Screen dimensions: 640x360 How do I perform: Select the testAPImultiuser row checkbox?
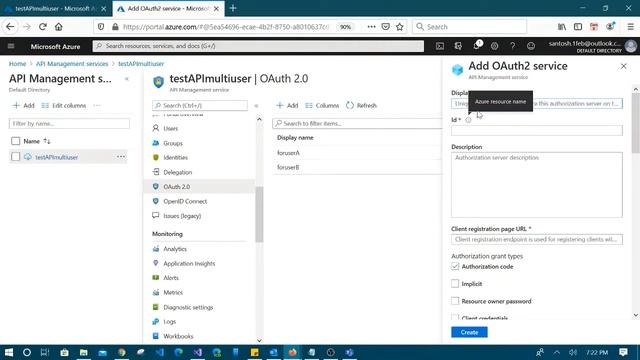click(16, 157)
